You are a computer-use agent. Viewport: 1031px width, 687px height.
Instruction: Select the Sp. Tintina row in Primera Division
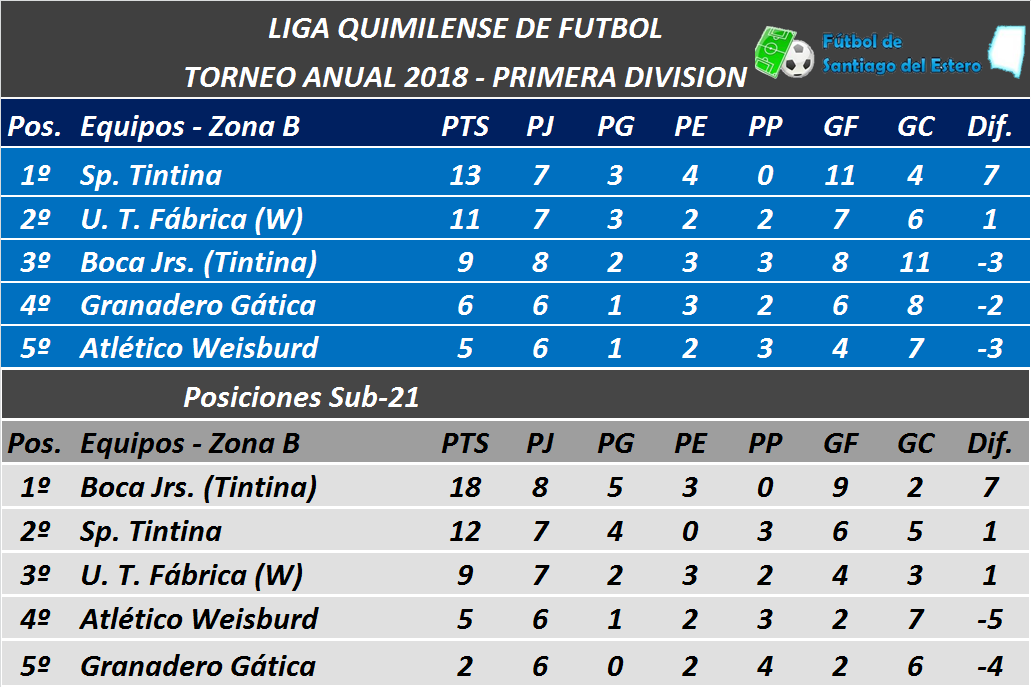pos(516,173)
